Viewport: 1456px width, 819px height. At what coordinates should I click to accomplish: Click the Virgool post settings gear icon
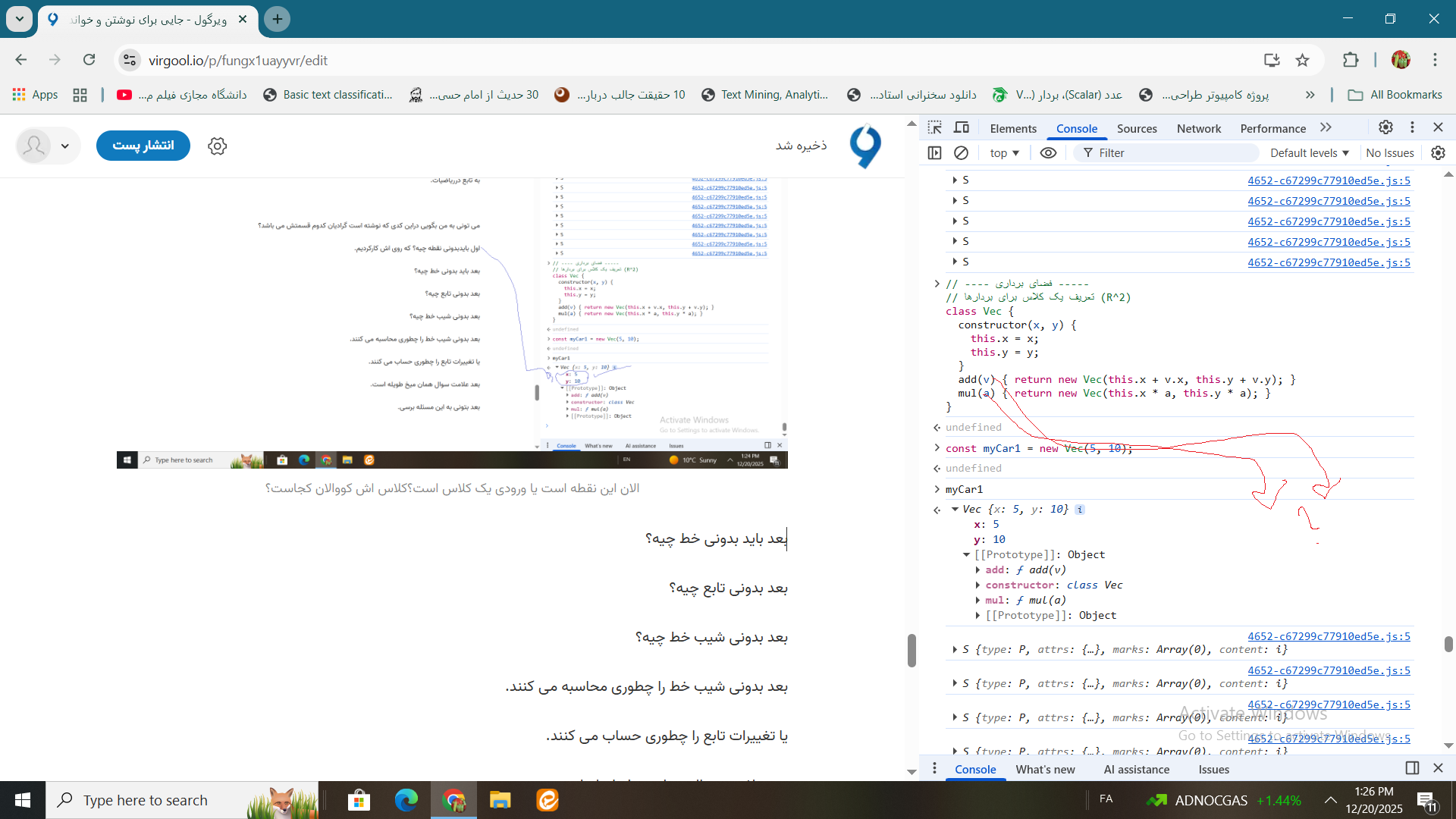point(218,146)
